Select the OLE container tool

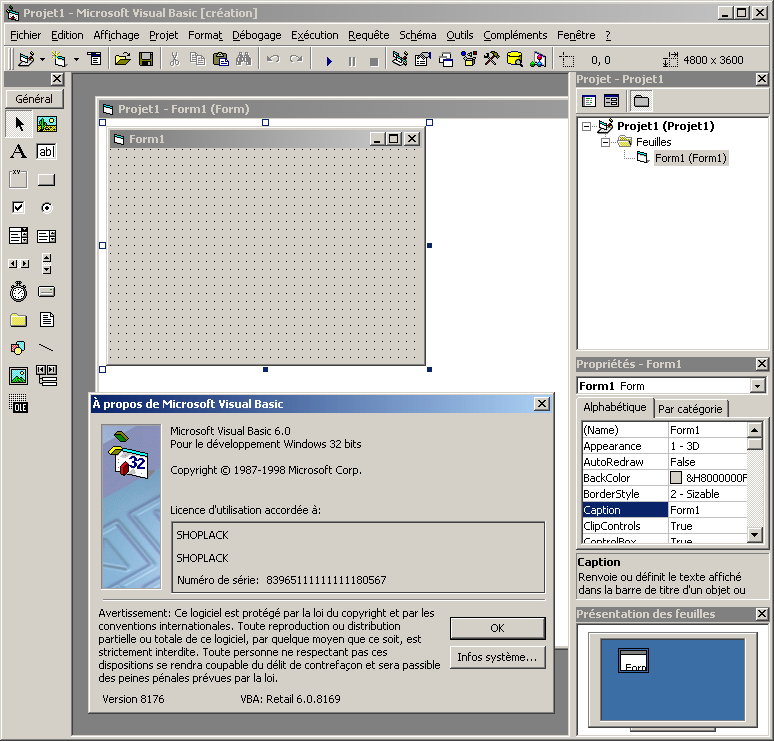tap(19, 404)
